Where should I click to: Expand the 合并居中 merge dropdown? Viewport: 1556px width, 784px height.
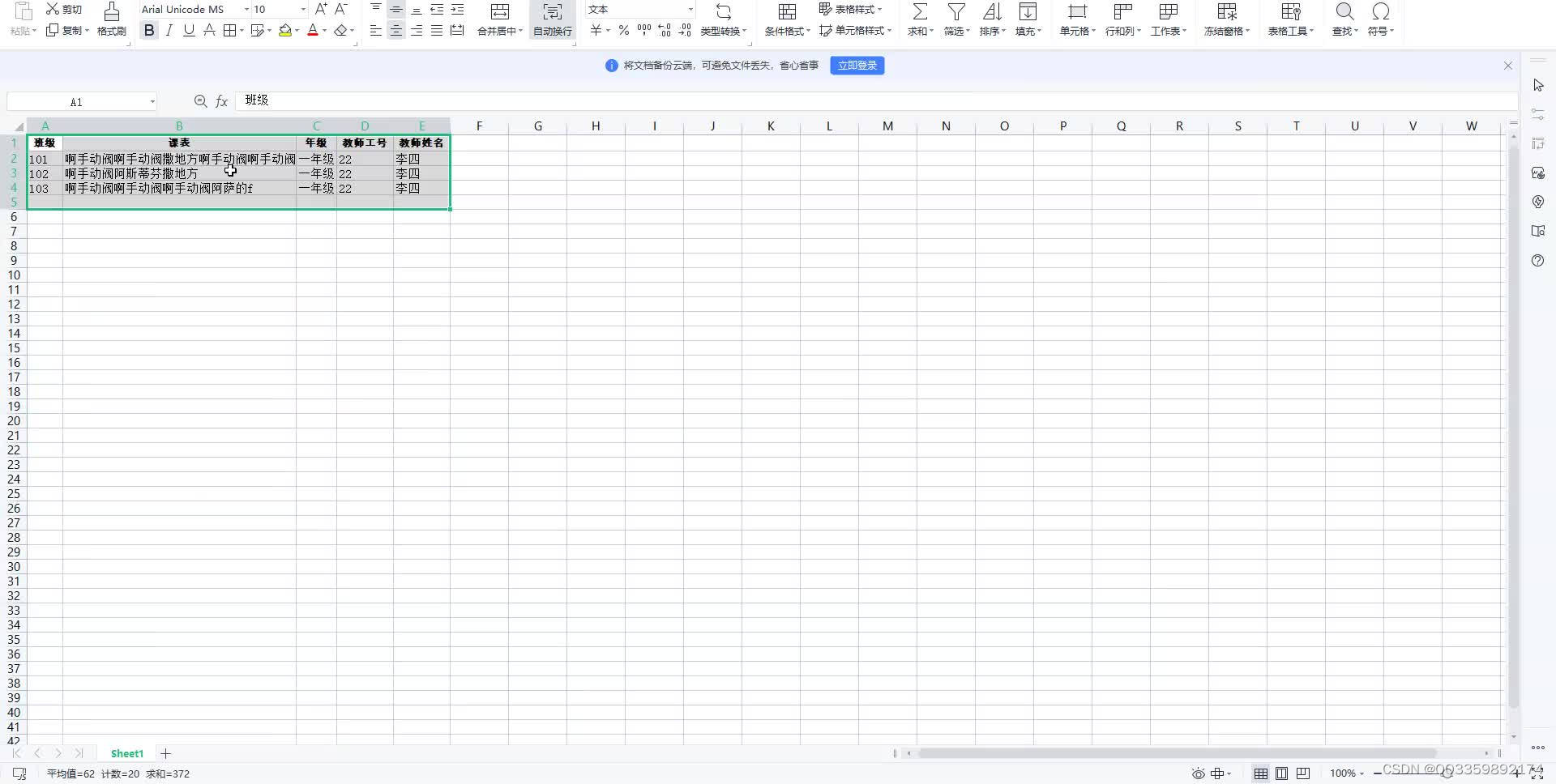click(x=519, y=32)
